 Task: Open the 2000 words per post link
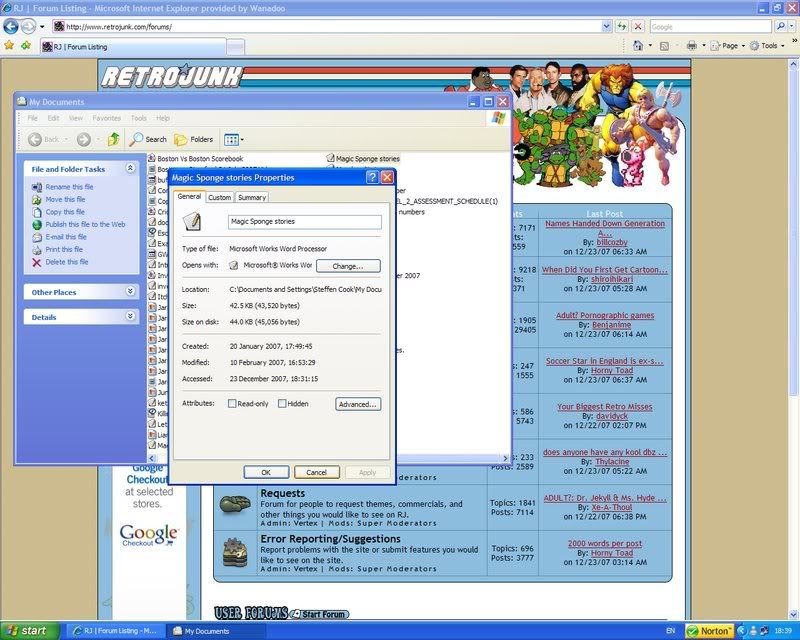605,544
